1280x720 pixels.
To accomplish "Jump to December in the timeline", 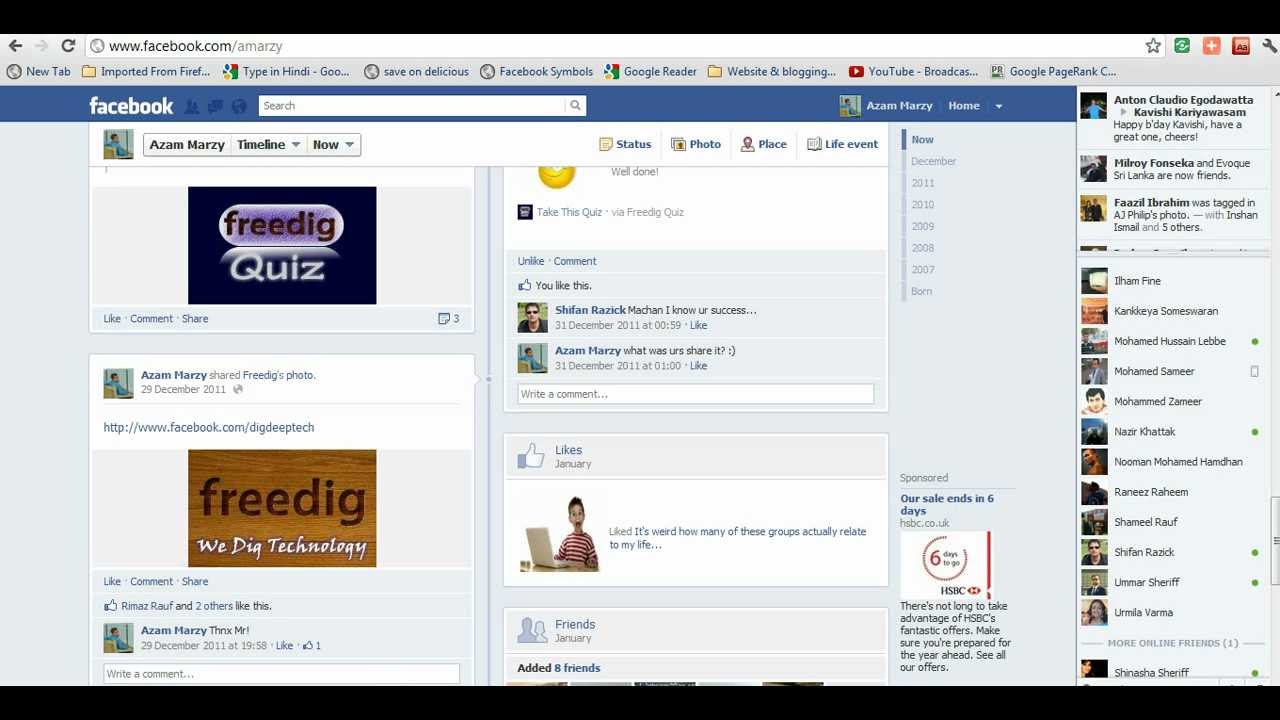I will 934,162.
